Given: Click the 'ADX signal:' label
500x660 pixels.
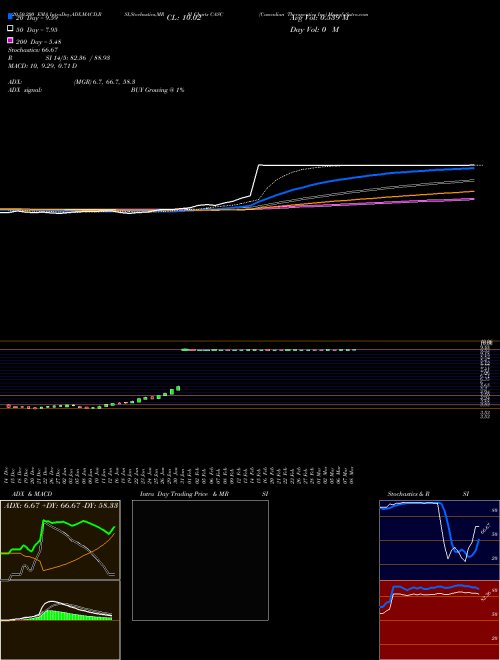Looking at the screenshot, I should click(x=25, y=90).
